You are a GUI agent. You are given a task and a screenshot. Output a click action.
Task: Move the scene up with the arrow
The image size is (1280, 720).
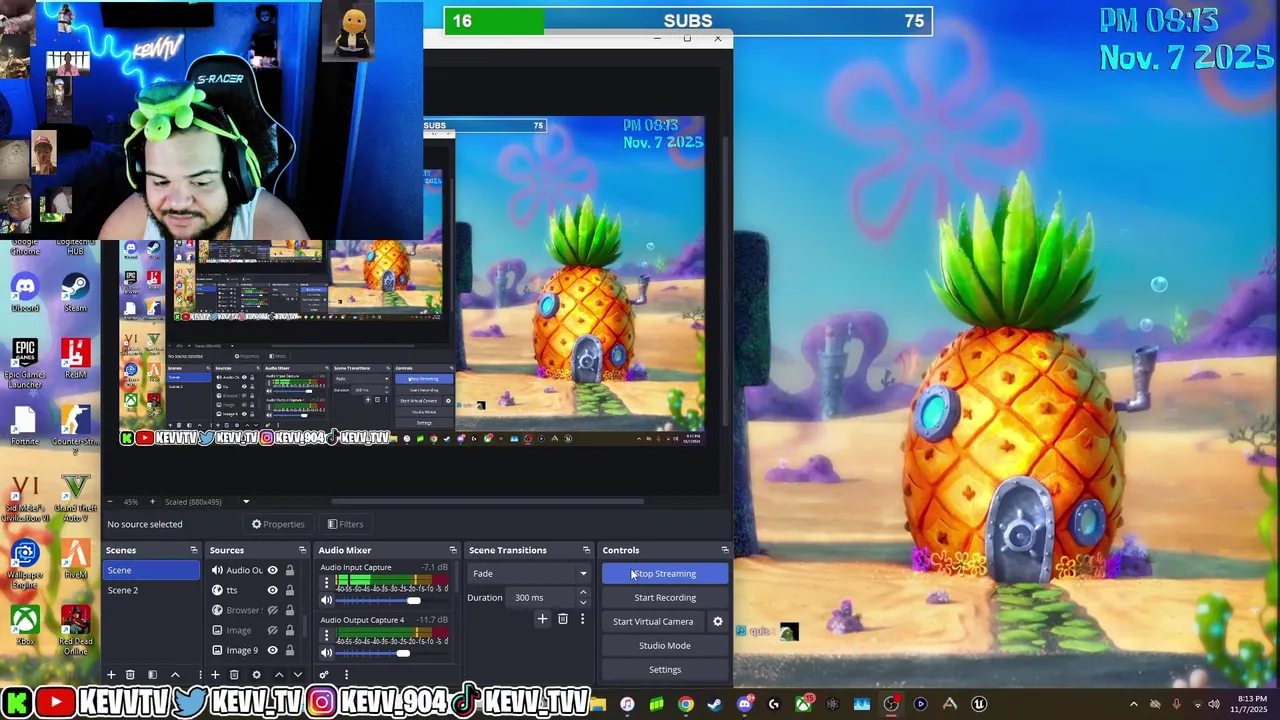(175, 675)
